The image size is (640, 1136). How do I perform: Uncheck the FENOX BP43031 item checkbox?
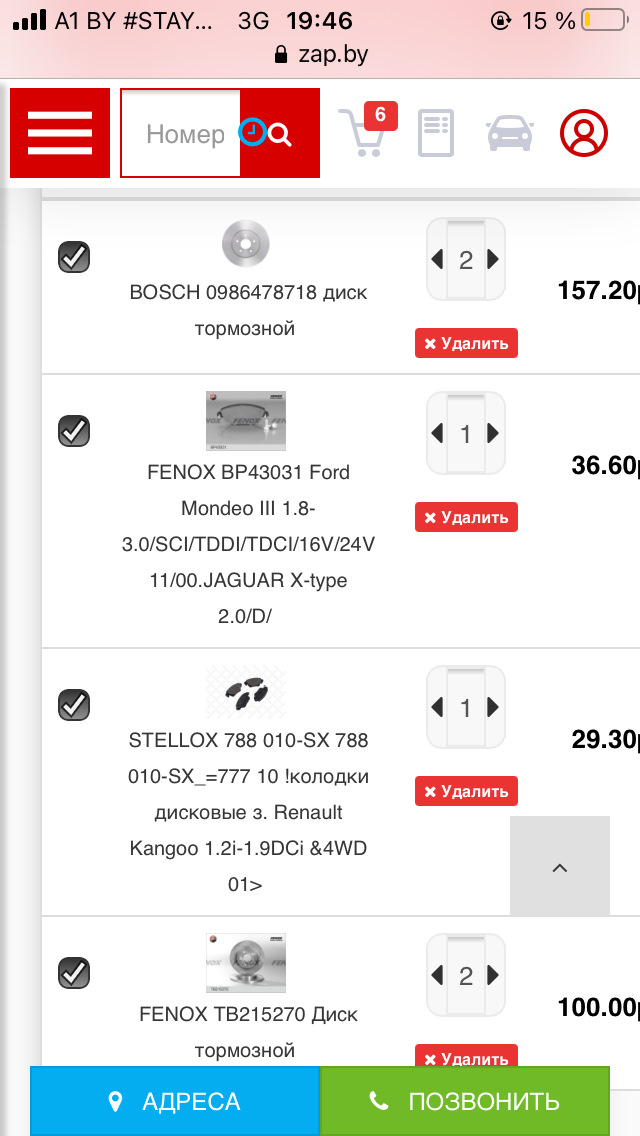[74, 431]
